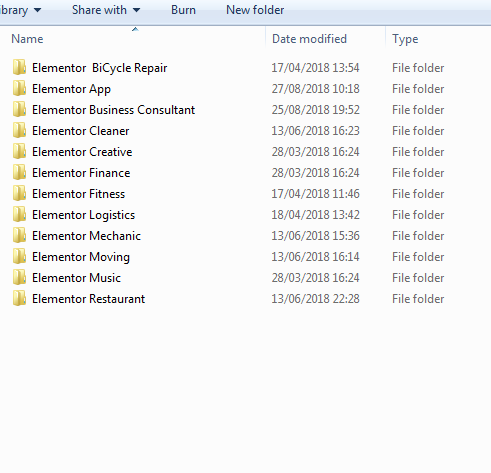Click the Elementor Mechanic folder icon
This screenshot has width=491, height=473.
click(19, 235)
